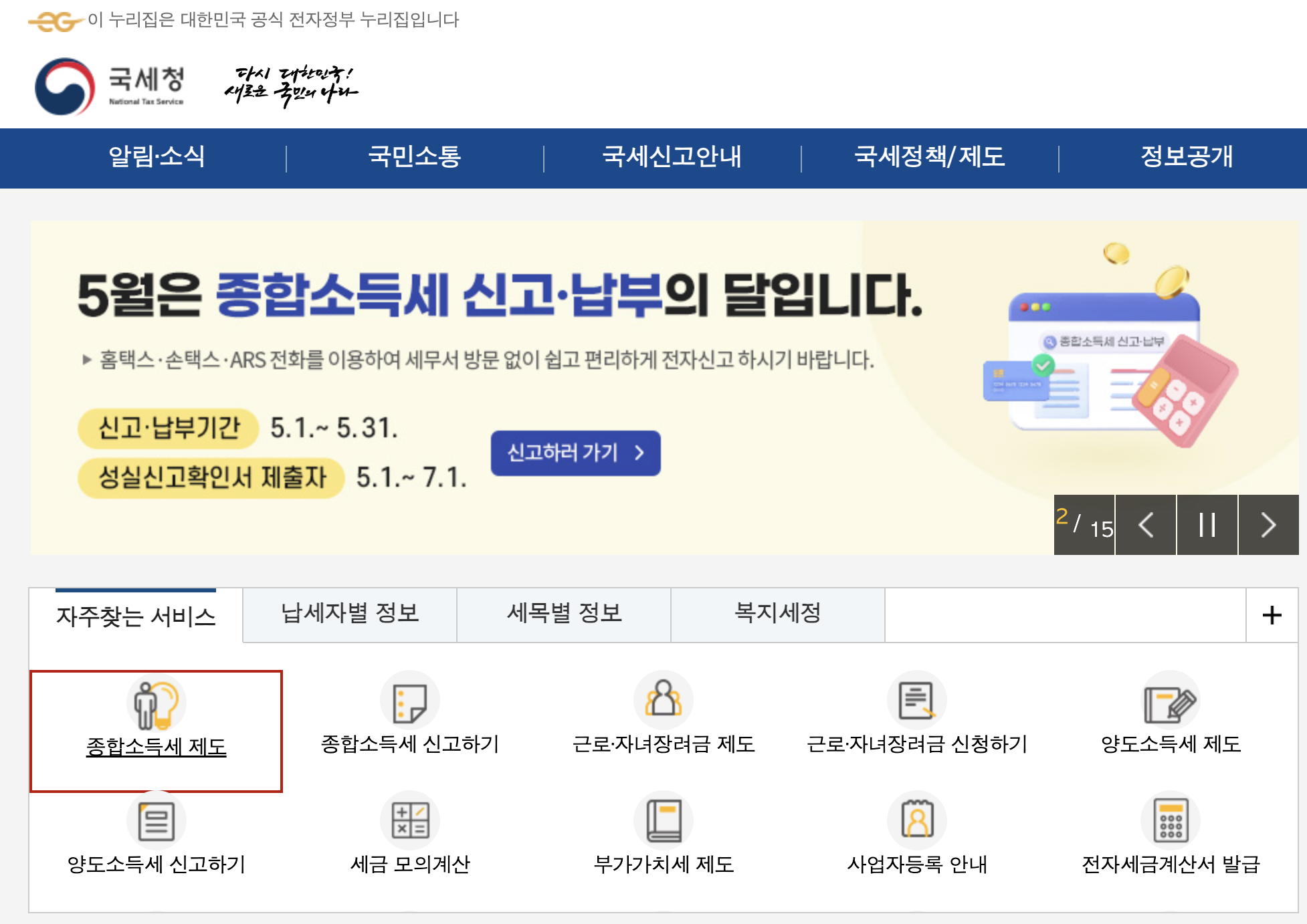This screenshot has width=1307, height=924.
Task: Open the 세금 모의계산 calculator icon
Action: click(x=409, y=820)
